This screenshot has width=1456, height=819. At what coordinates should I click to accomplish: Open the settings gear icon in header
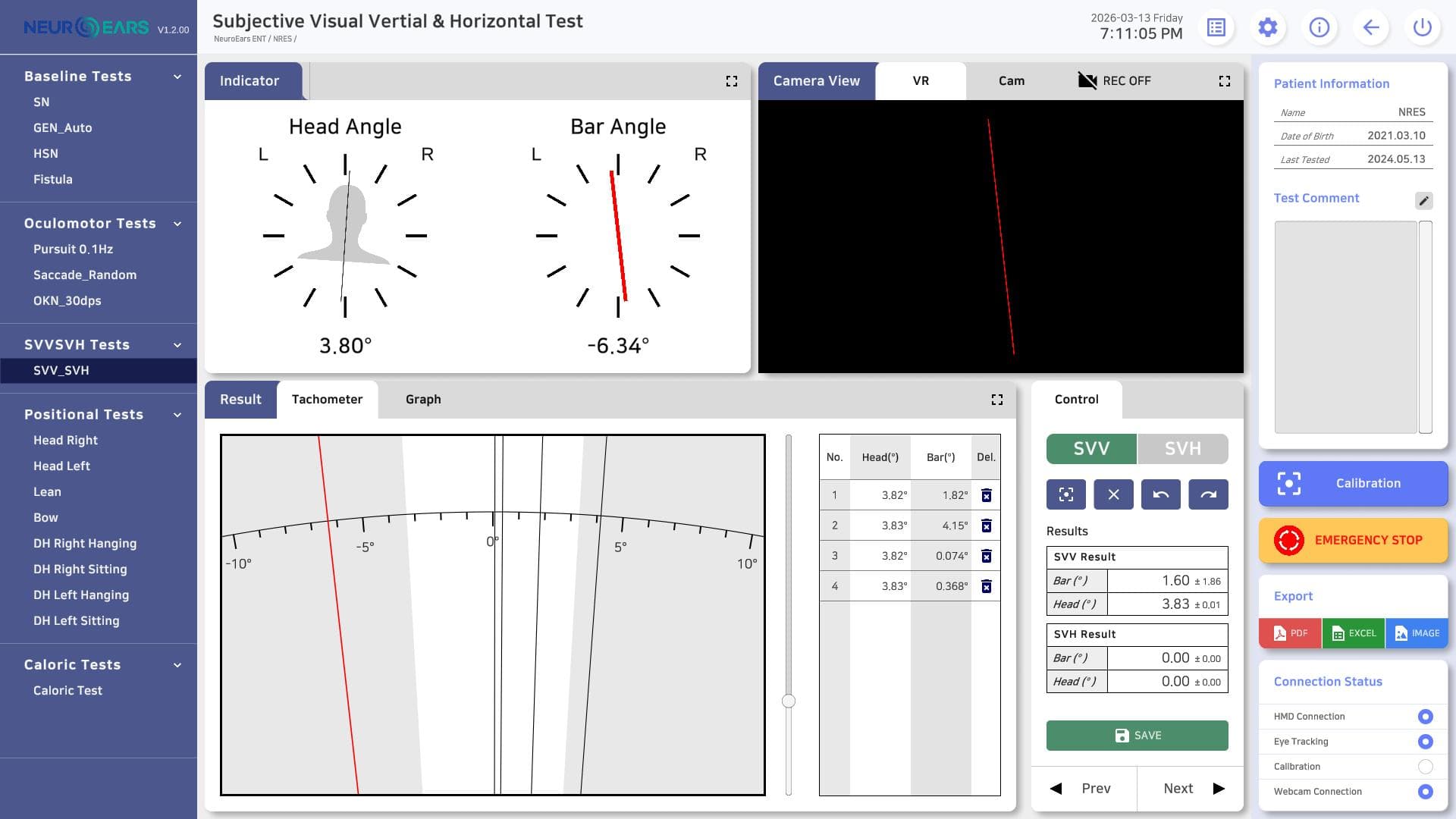click(x=1268, y=28)
